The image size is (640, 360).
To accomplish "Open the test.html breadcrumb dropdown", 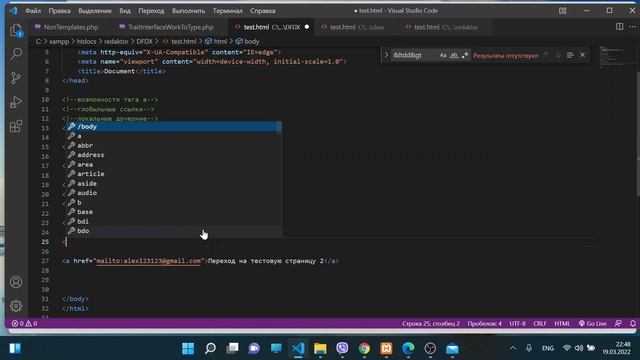I will (180, 41).
